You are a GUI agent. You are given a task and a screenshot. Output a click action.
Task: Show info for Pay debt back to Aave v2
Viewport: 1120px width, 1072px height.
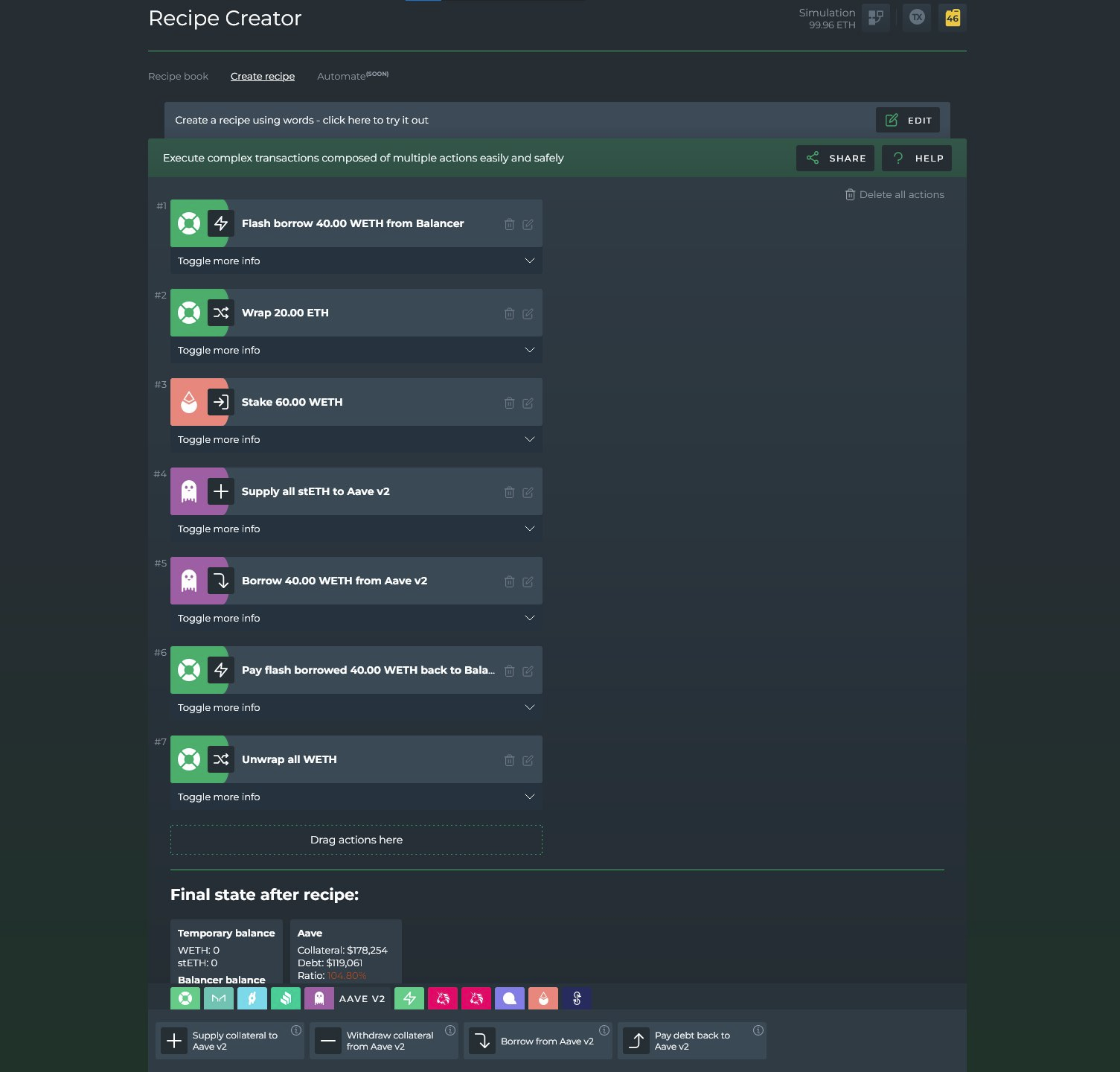(x=758, y=1030)
